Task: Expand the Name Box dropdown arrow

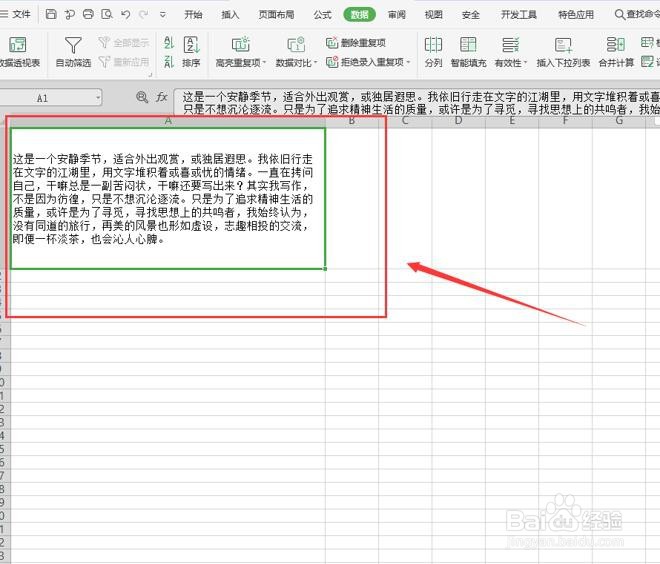Action: pos(98,98)
